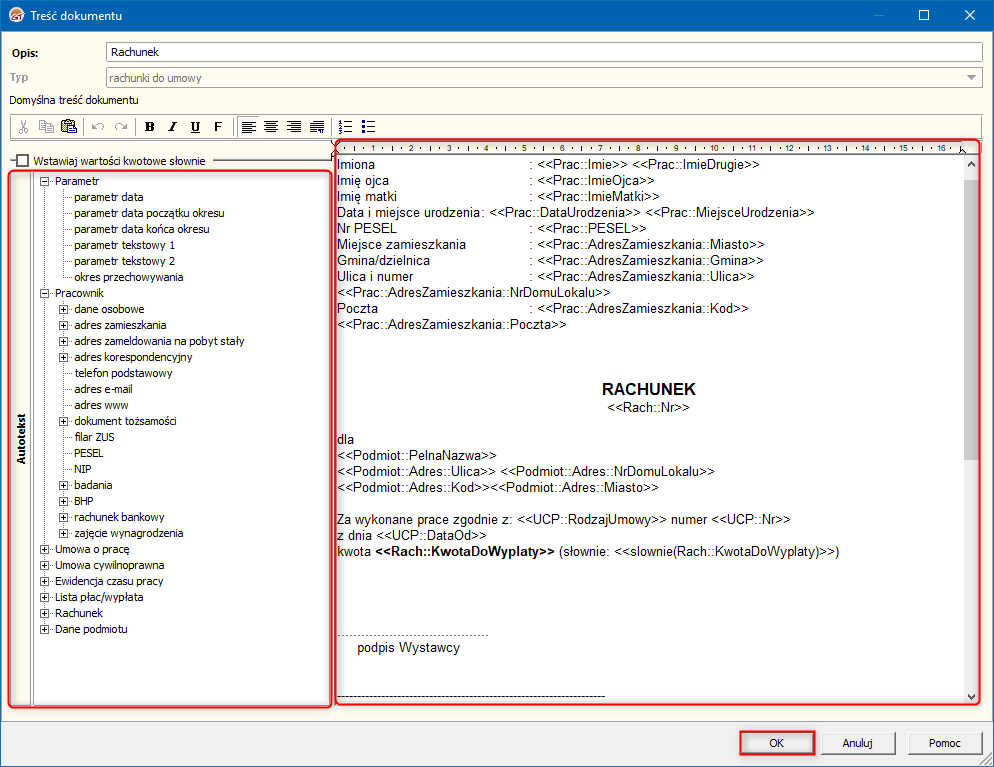Insert a bulleted list
This screenshot has width=994, height=767.
coord(368,127)
